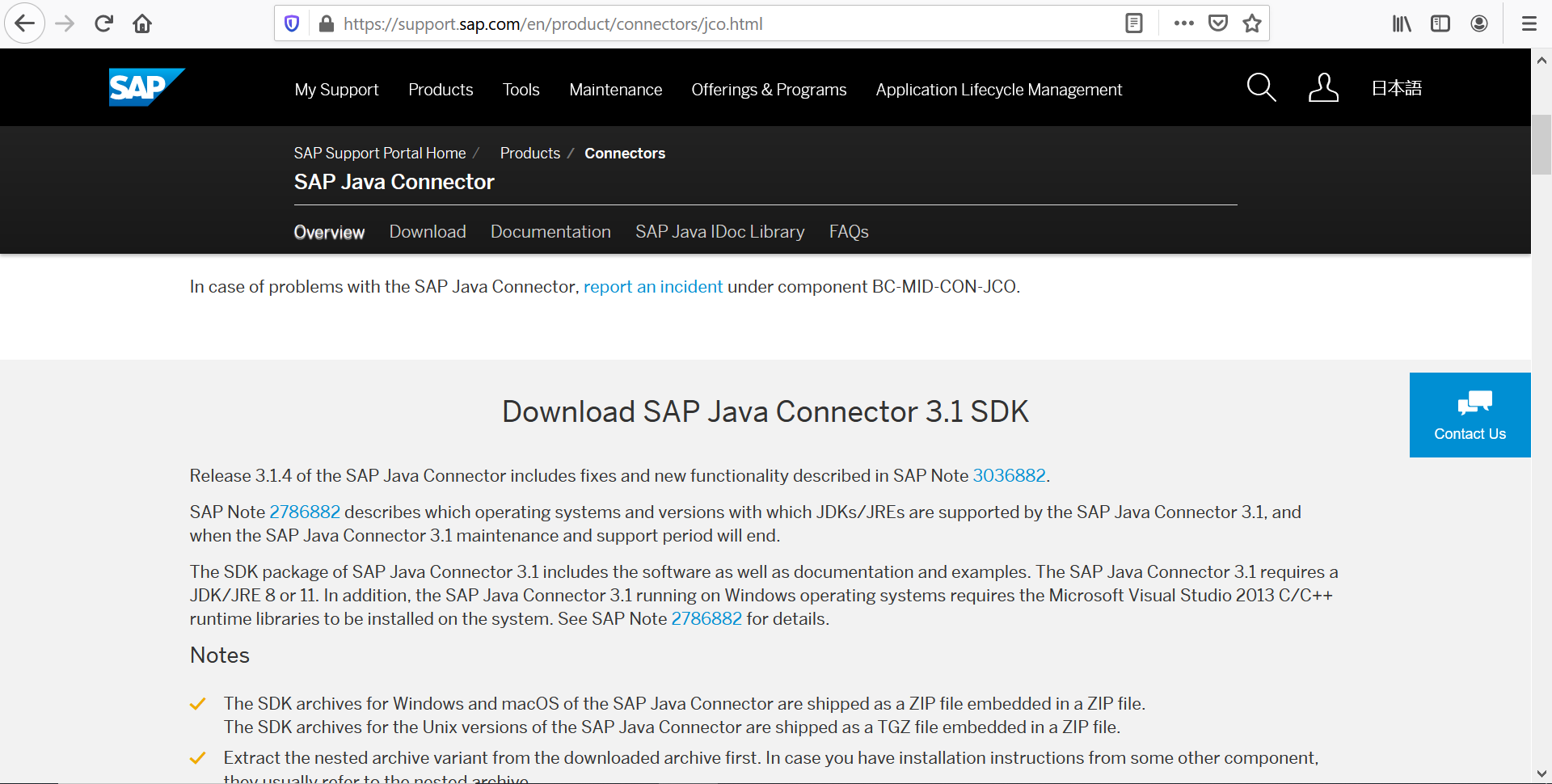Bookmark this page with the star

click(1252, 23)
